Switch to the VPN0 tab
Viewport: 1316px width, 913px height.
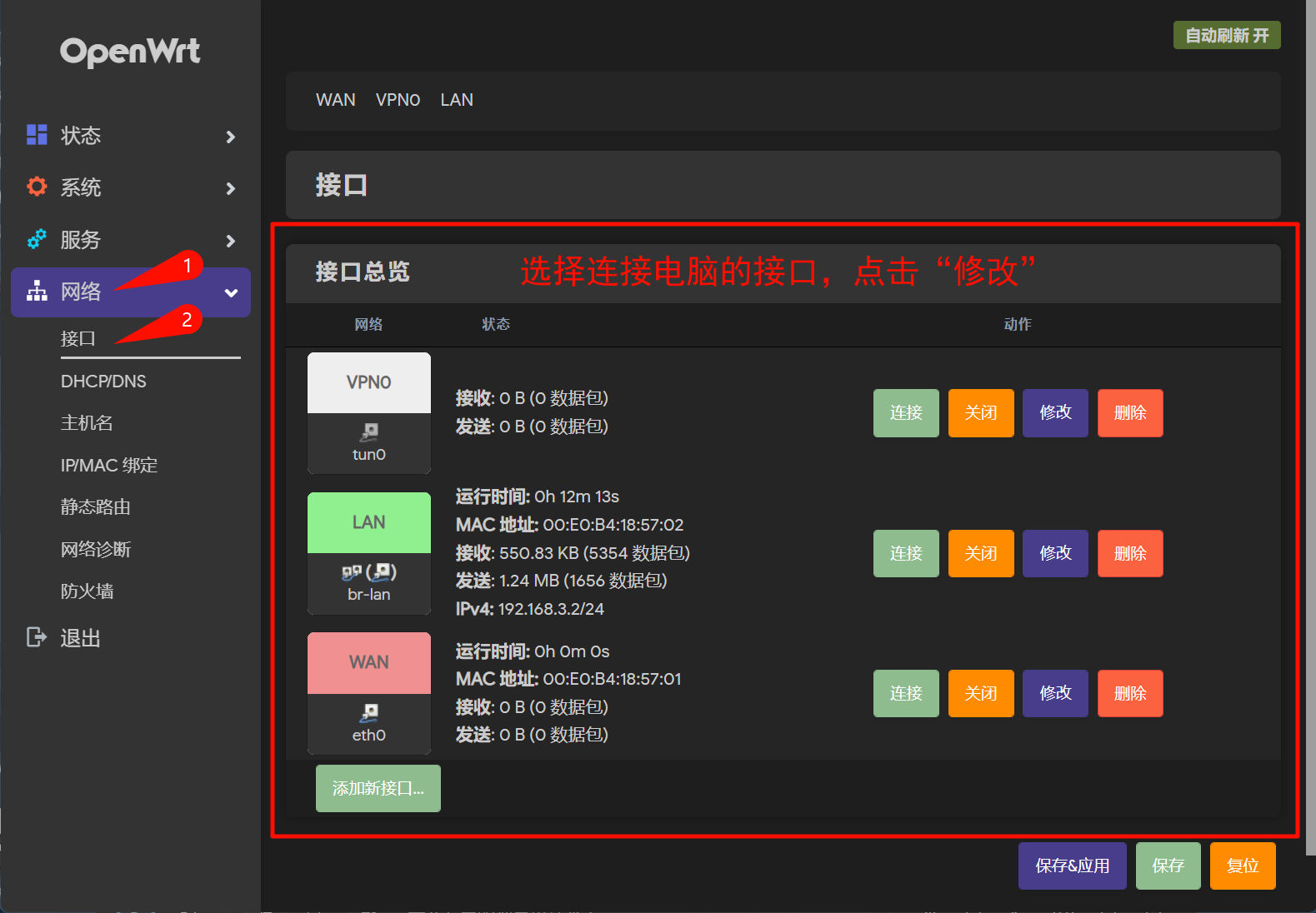[398, 100]
